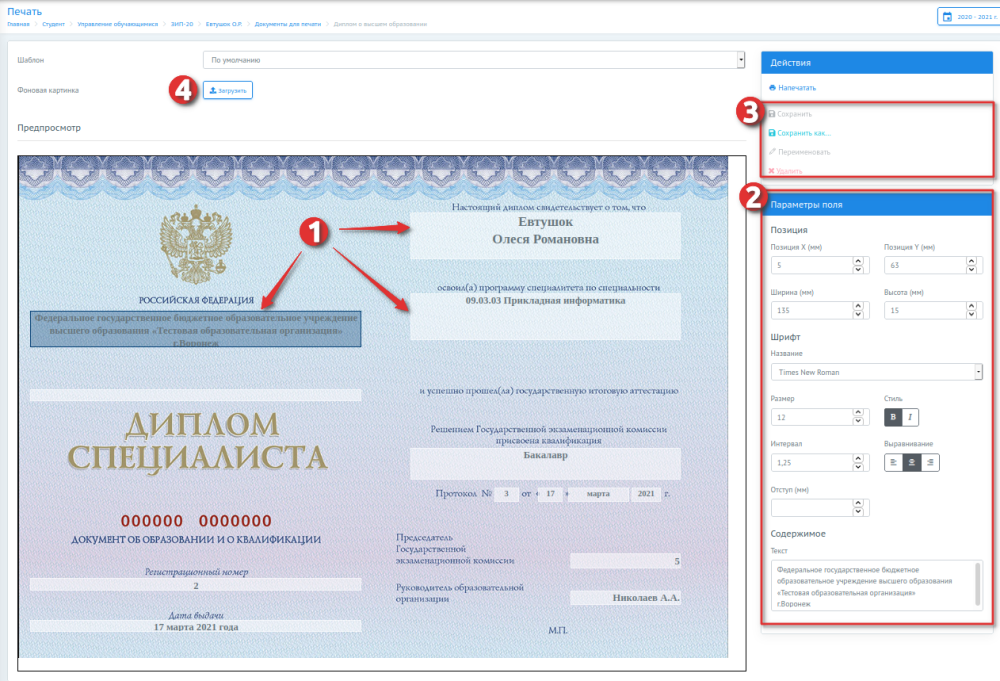
Task: Select the chairman field showing 5
Action: pyautogui.click(x=625, y=561)
